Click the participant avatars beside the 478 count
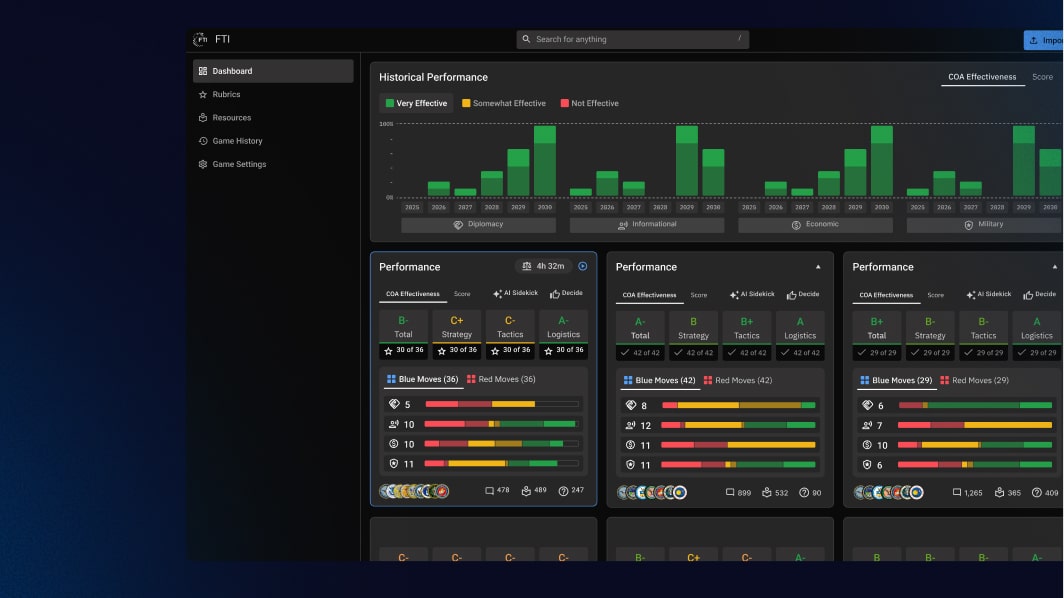The height and width of the screenshot is (598, 1064). (x=415, y=491)
